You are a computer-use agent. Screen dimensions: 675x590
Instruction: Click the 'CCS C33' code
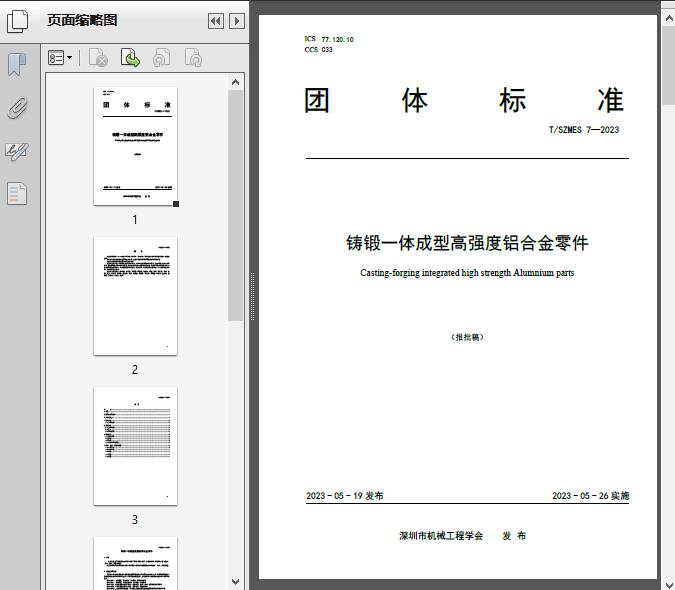tap(319, 50)
